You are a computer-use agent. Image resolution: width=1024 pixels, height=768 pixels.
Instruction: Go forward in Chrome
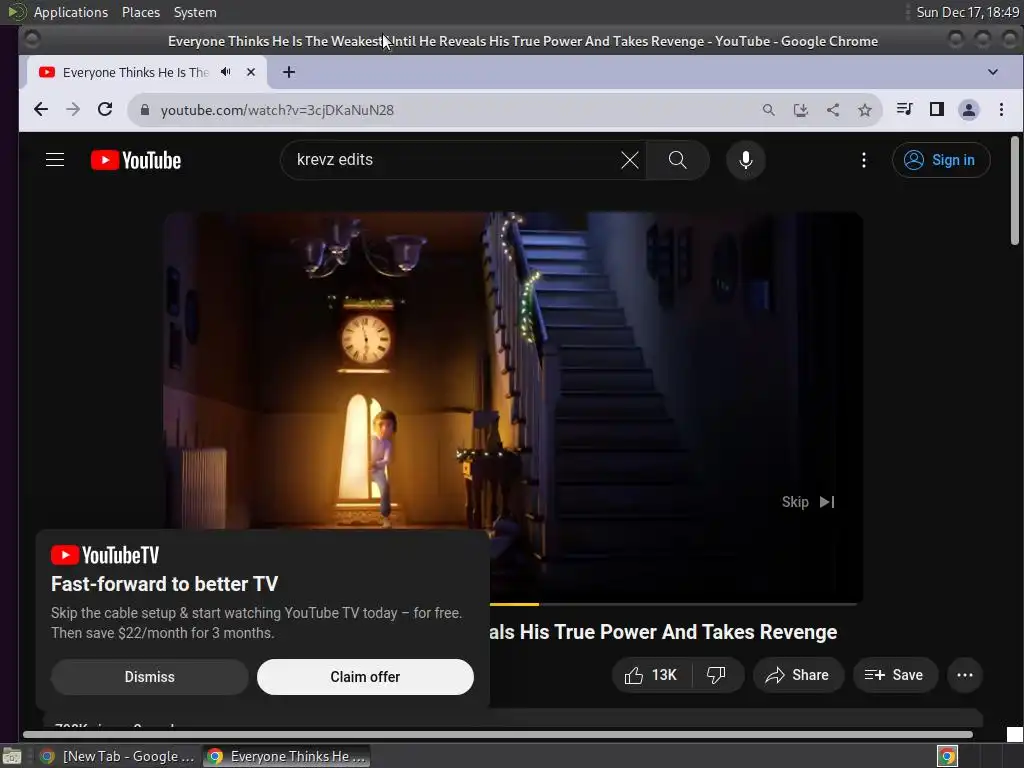(x=73, y=110)
